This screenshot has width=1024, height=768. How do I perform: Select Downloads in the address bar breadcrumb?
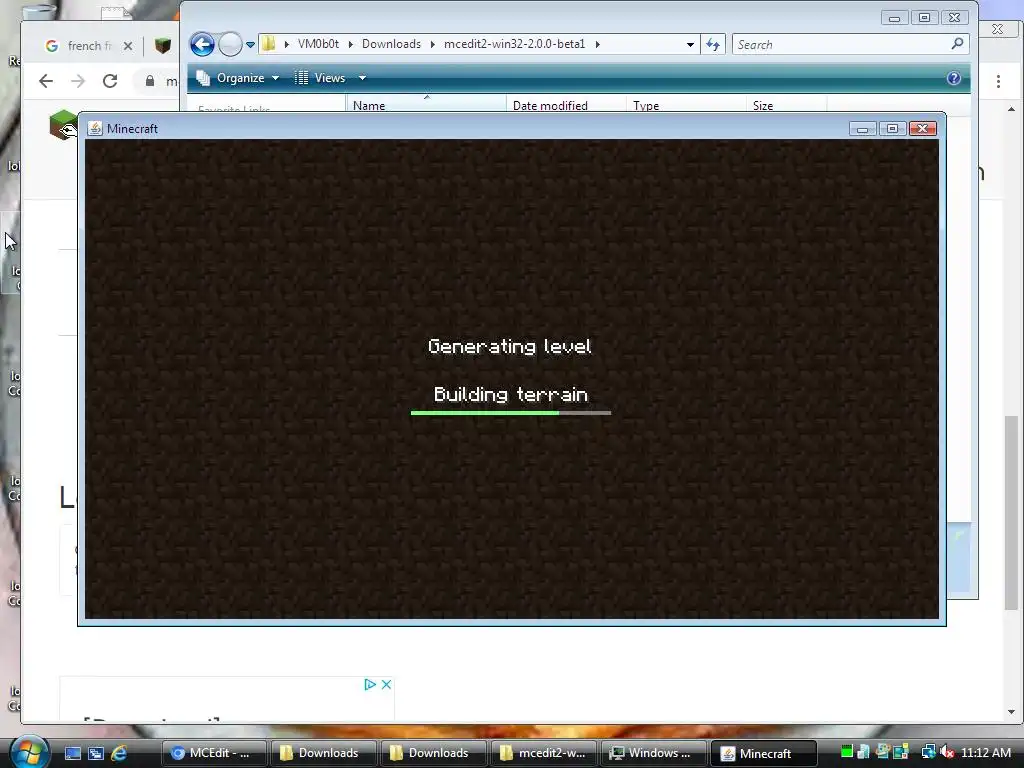click(391, 44)
